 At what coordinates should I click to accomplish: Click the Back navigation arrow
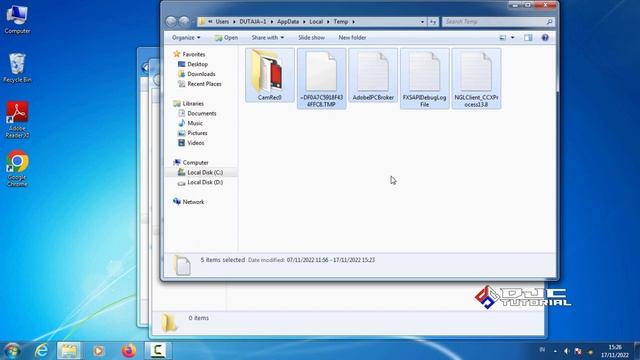click(171, 22)
